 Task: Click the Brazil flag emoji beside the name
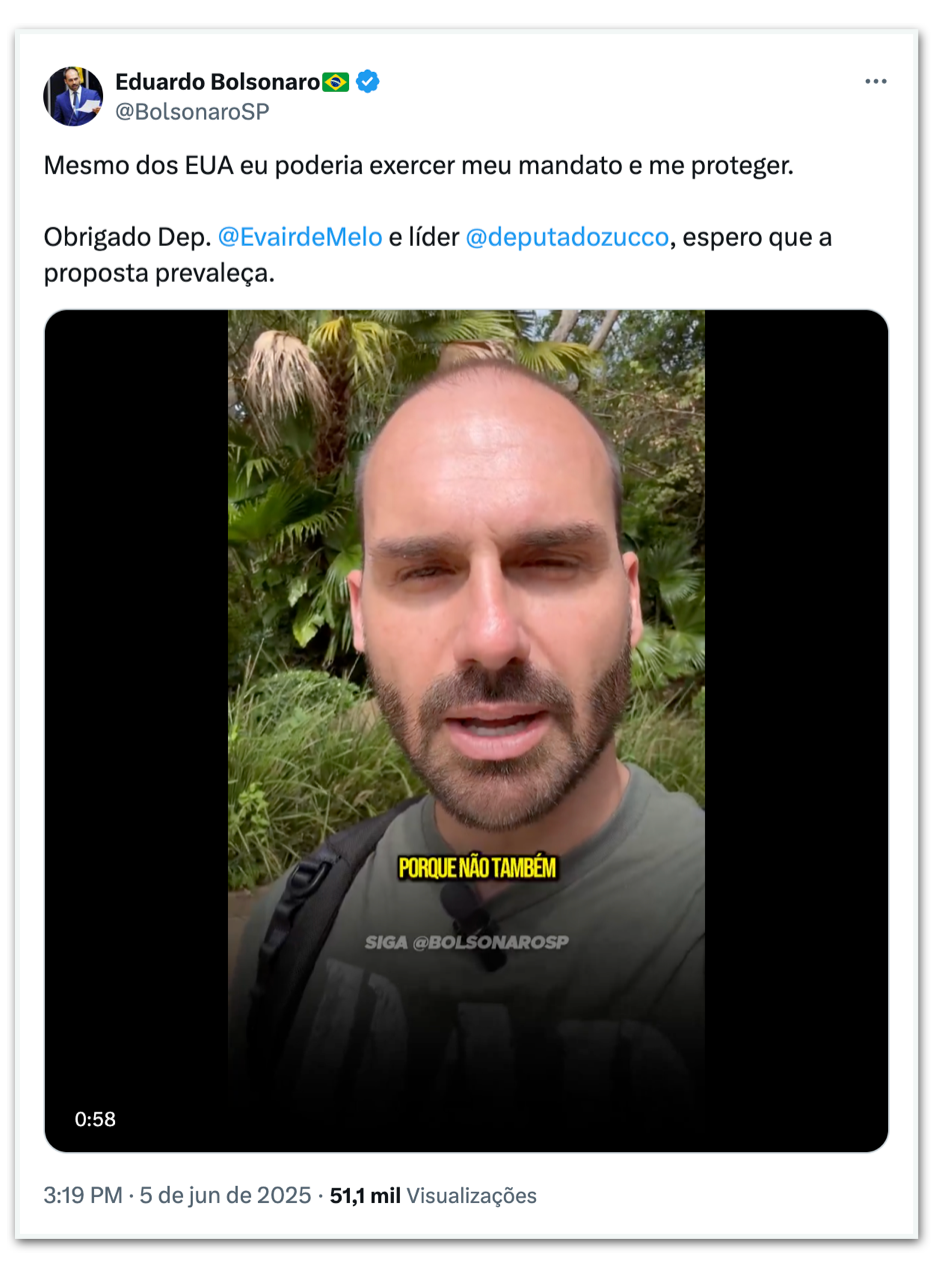336,82
